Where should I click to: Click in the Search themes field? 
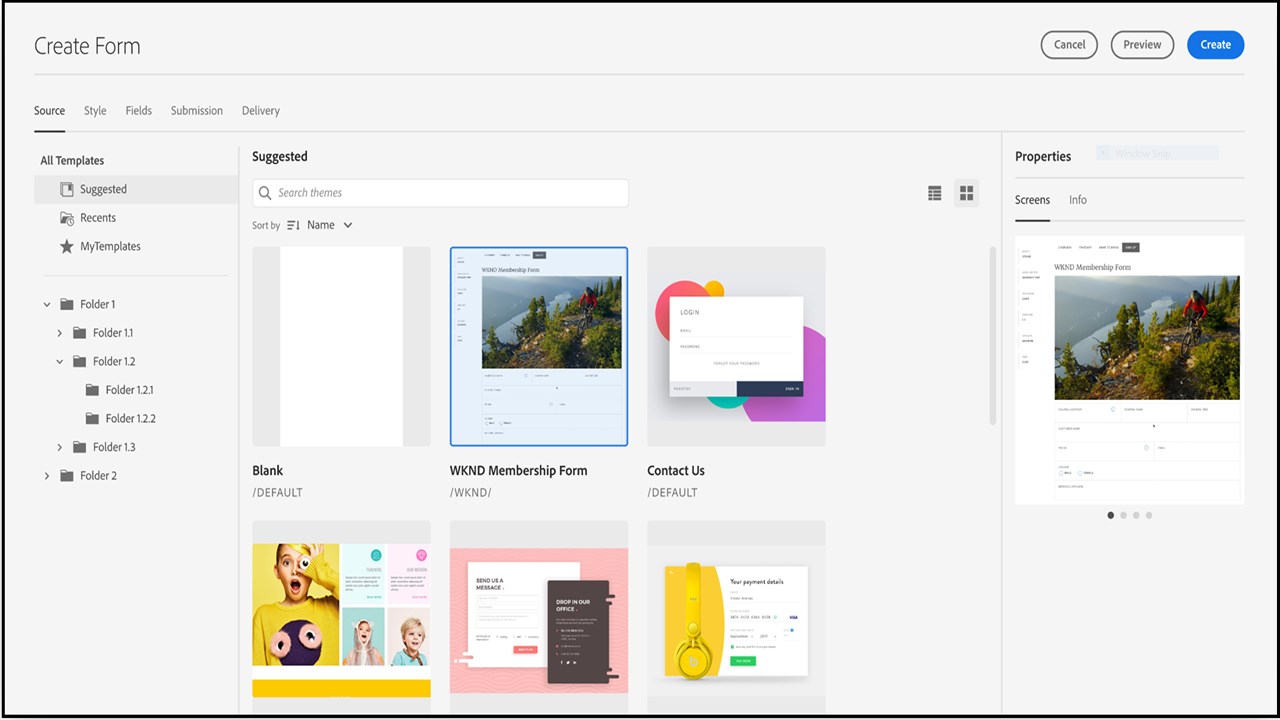tap(440, 193)
